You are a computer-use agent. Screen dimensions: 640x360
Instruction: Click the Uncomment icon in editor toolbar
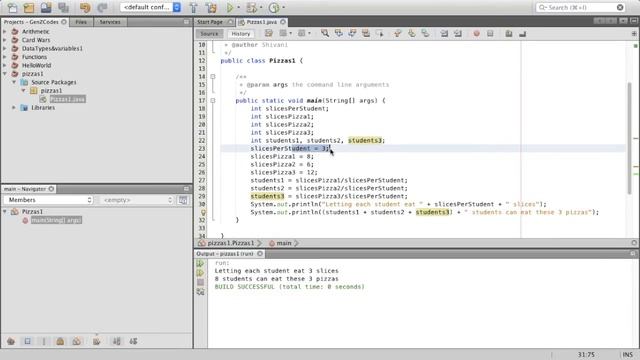pos(522,34)
